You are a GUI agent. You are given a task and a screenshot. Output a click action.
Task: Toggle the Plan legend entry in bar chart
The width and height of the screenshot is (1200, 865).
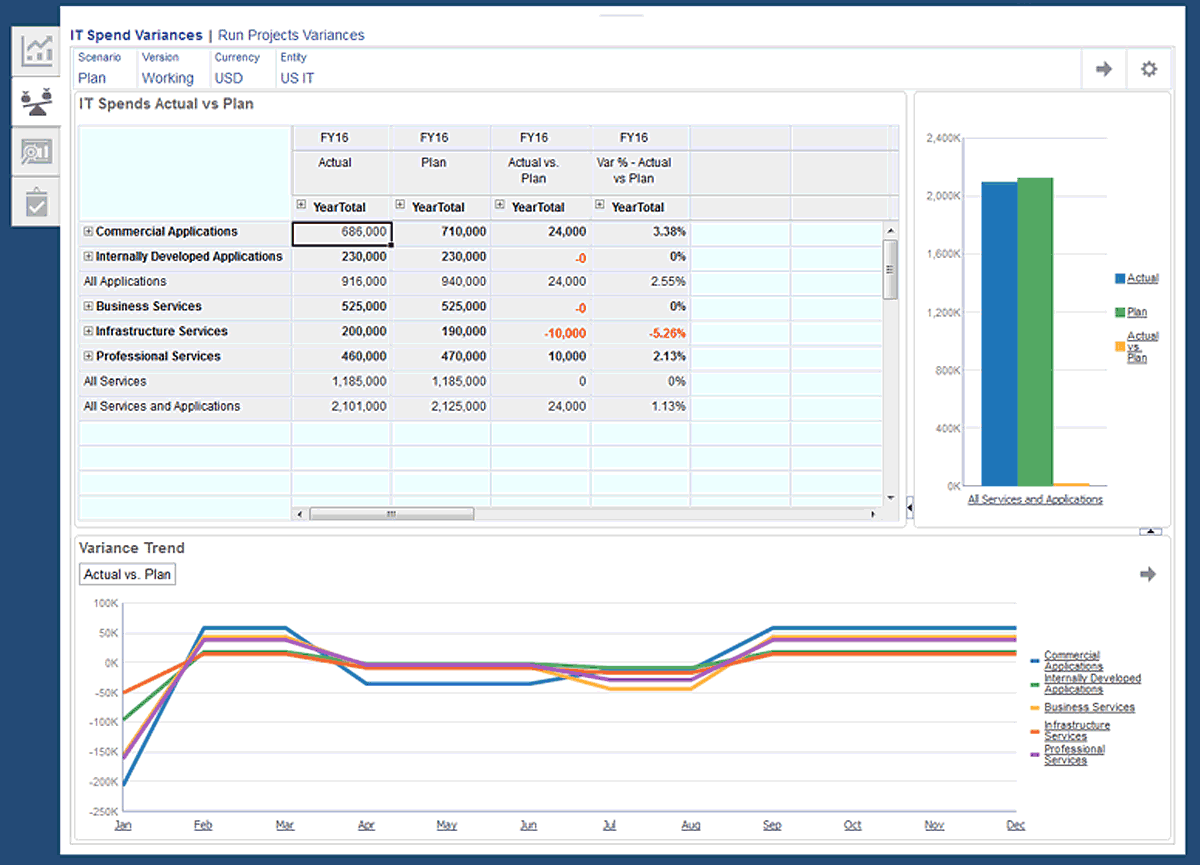pyautogui.click(x=1136, y=312)
